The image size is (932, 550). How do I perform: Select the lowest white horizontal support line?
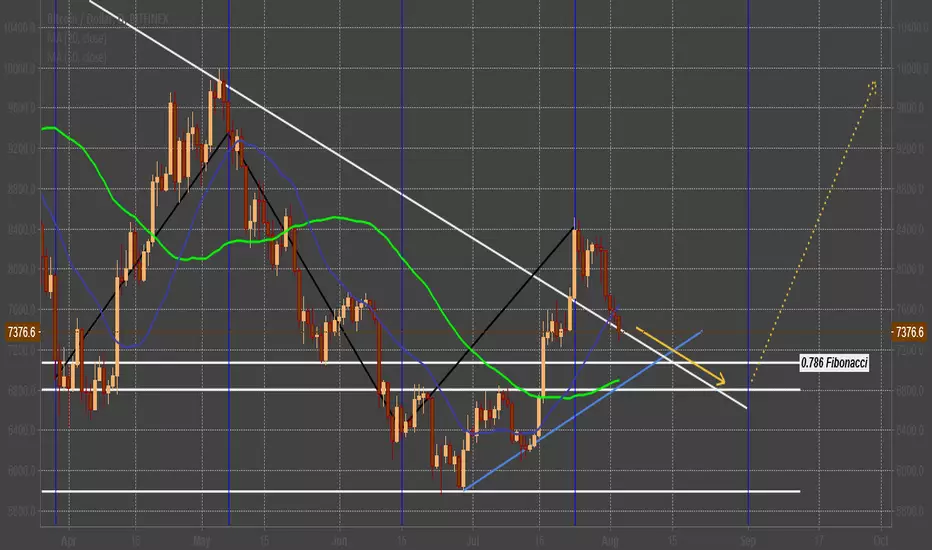421,491
